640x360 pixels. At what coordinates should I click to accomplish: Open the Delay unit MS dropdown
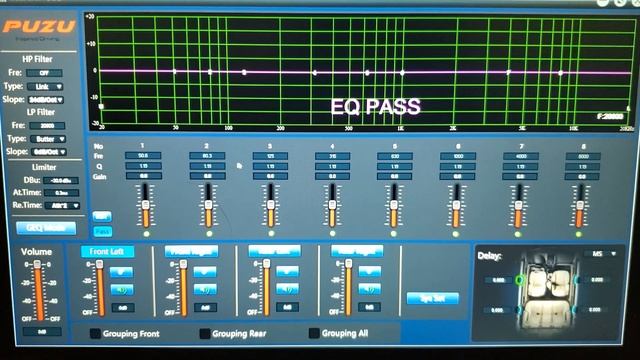(x=601, y=253)
